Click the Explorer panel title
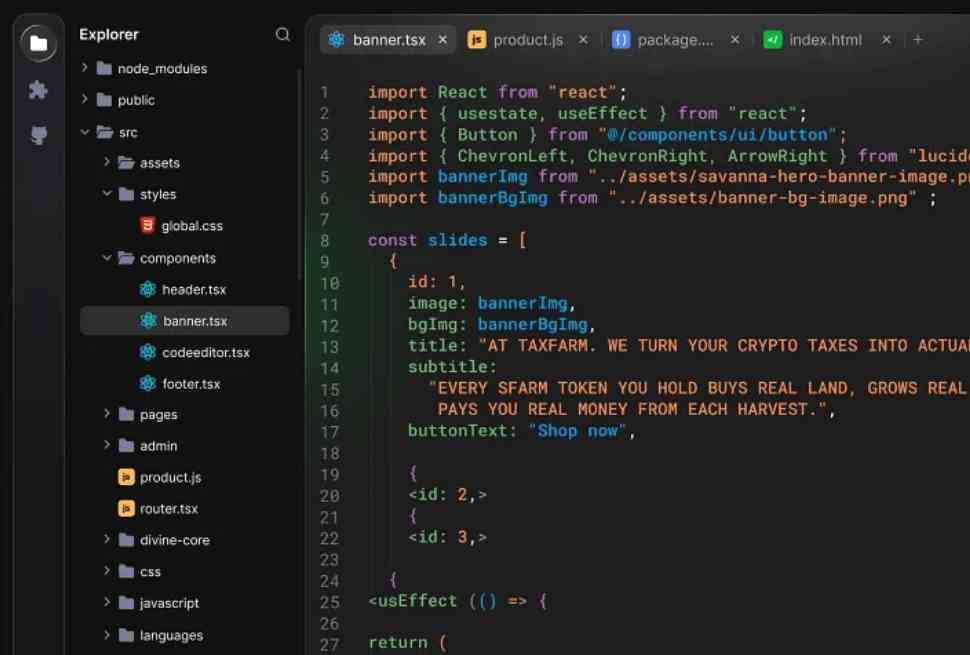970x655 pixels. coord(109,35)
